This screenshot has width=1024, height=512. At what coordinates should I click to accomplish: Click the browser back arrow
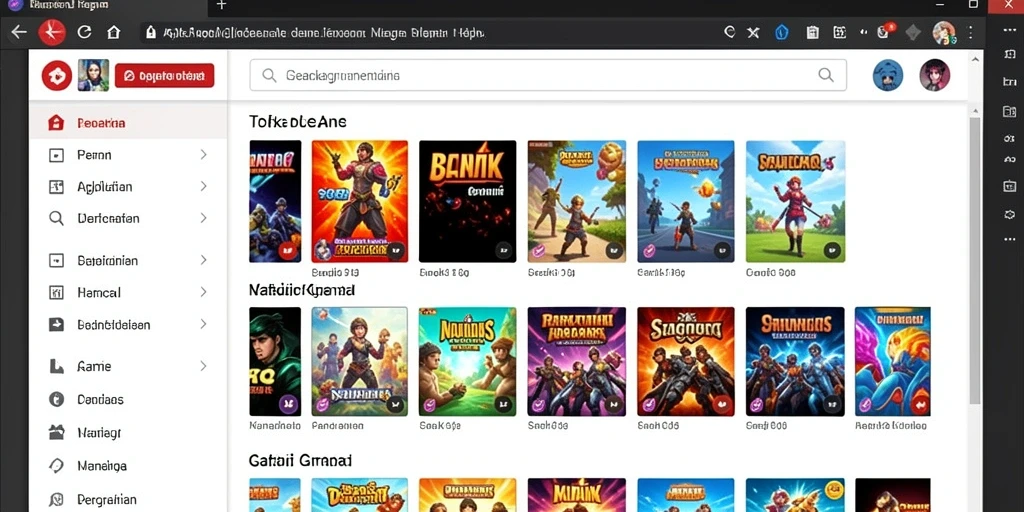(x=18, y=32)
